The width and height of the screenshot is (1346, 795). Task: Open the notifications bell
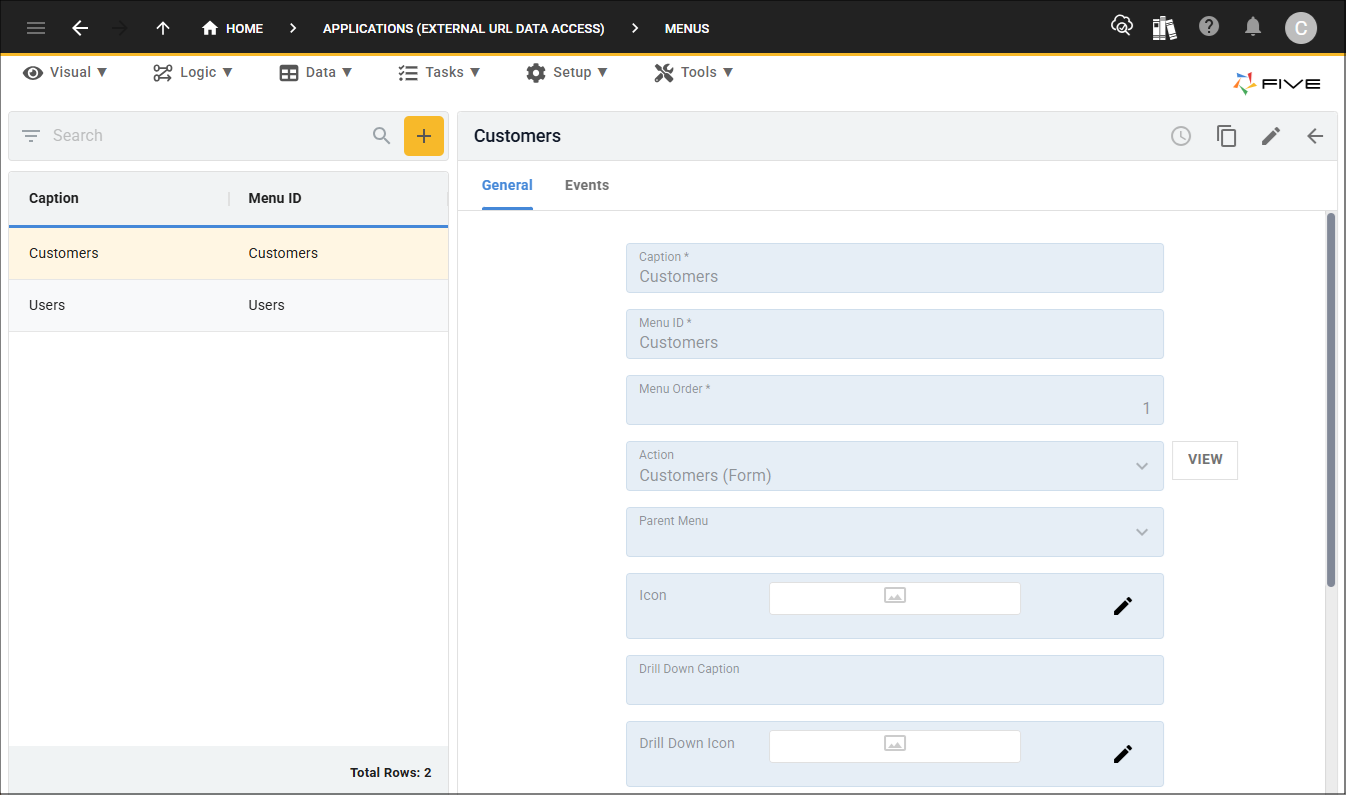(x=1253, y=27)
